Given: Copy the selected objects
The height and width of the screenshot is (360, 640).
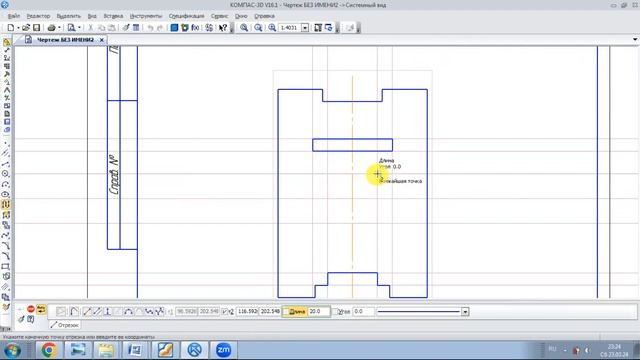Looking at the screenshot, I should pyautogui.click(x=101, y=28).
